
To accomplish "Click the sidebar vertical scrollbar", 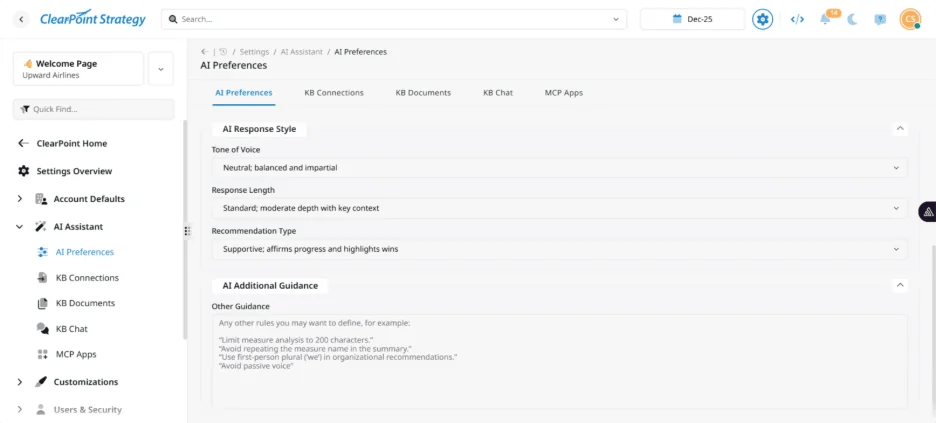I will tap(184, 230).
